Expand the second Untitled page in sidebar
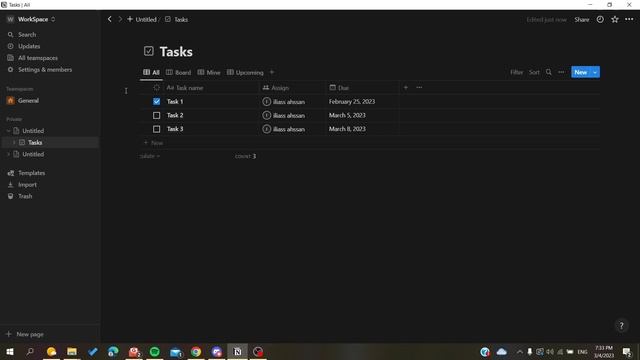The height and width of the screenshot is (360, 640). (9, 154)
